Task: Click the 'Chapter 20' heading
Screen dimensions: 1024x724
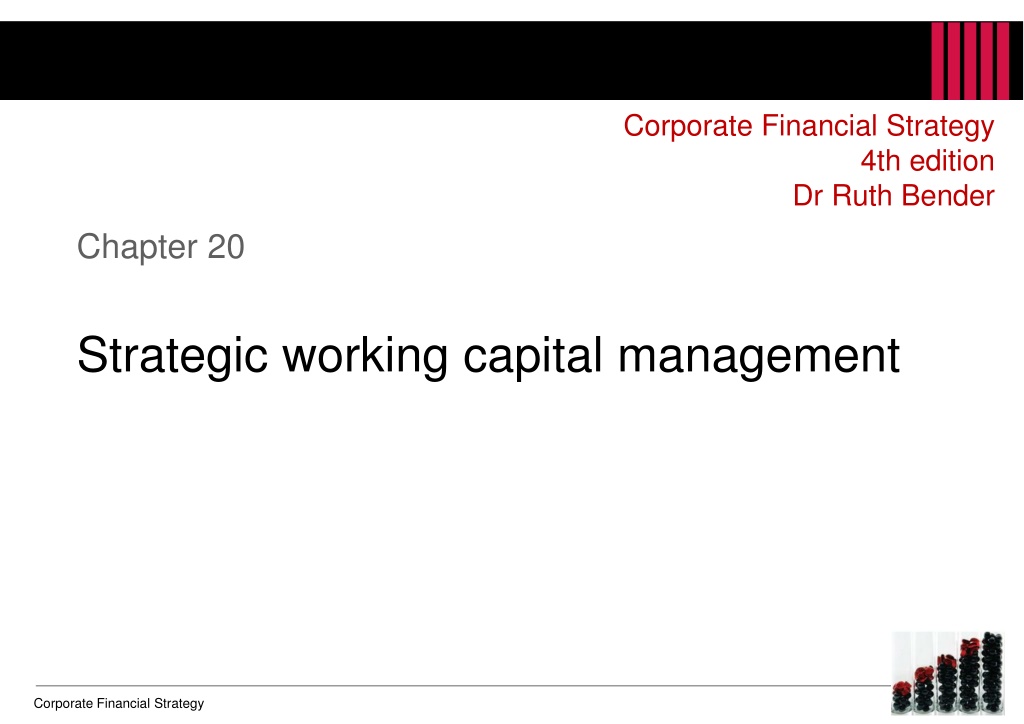Action: (161, 247)
